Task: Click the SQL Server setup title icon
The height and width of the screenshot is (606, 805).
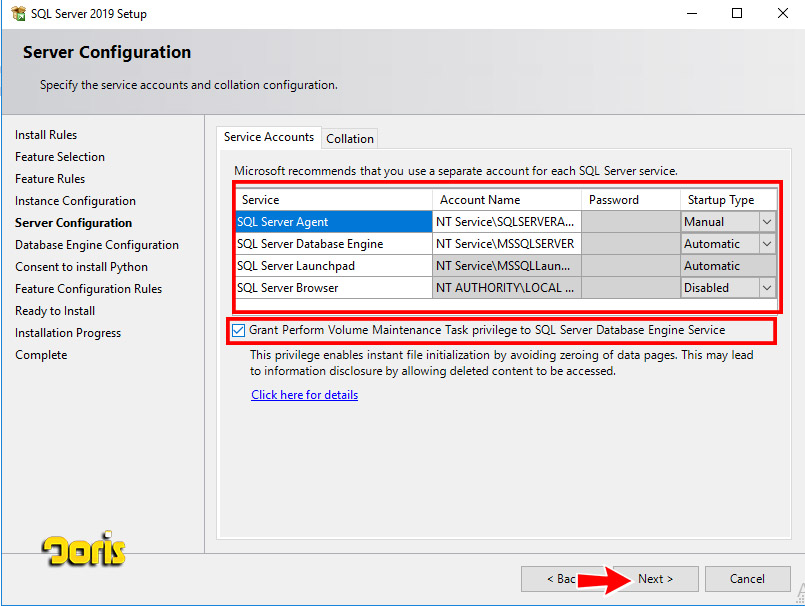Action: 18,13
